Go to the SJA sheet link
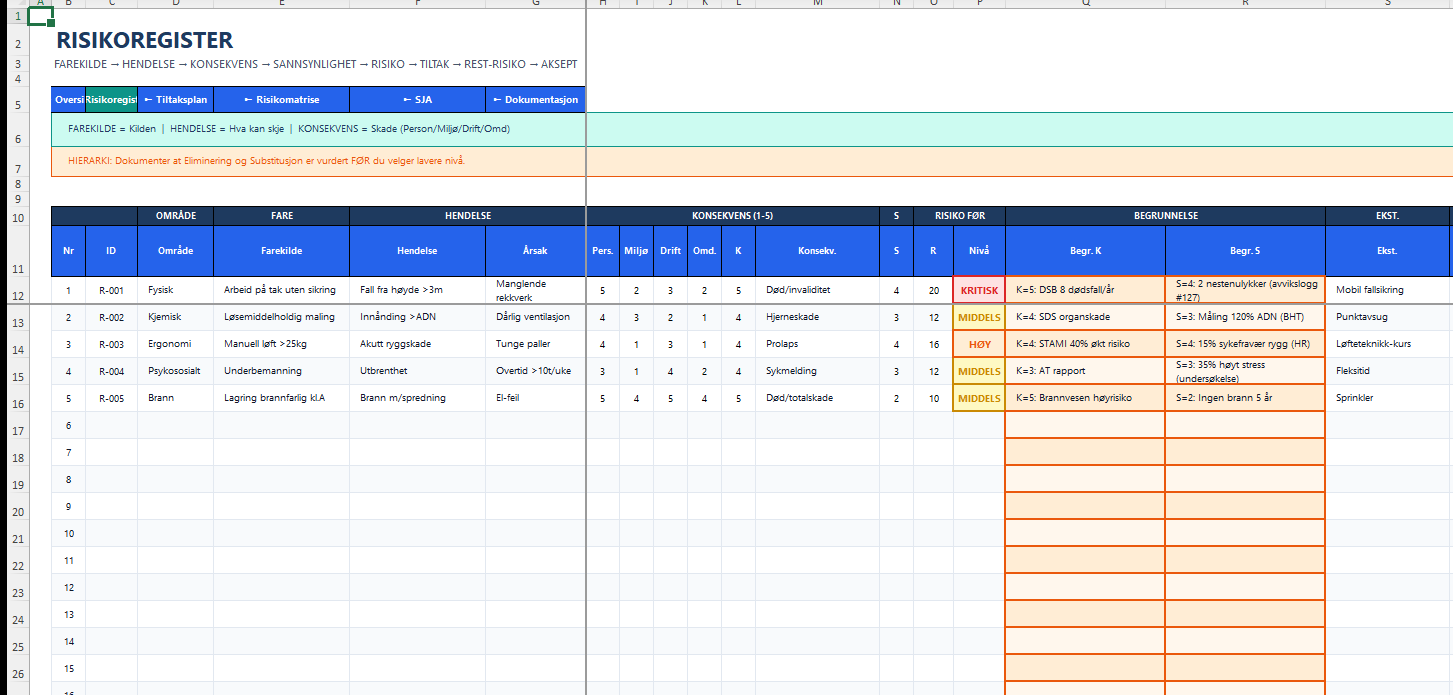The image size is (1453, 695). [417, 100]
